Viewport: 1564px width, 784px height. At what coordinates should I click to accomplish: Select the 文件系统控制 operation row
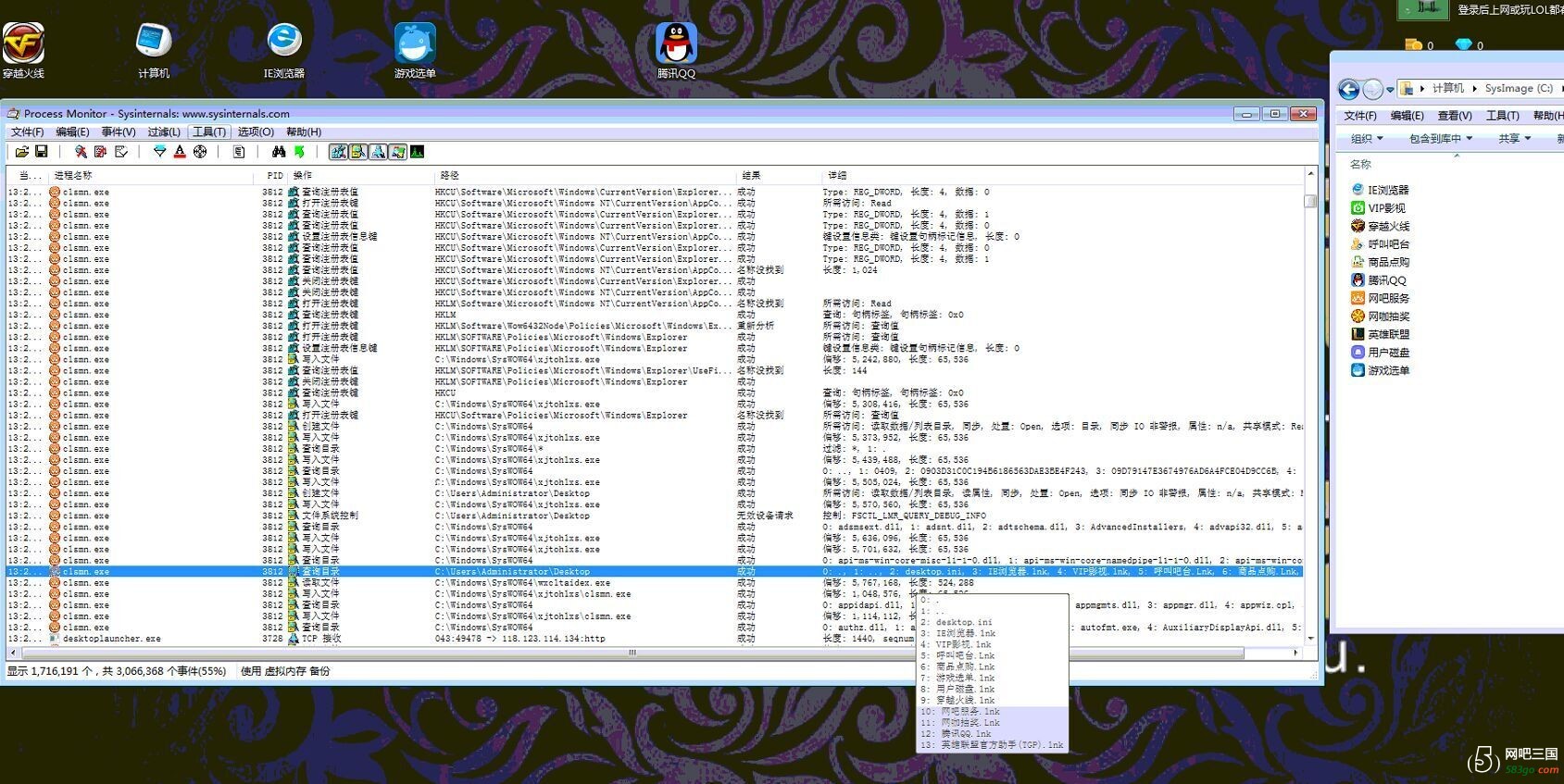655,516
